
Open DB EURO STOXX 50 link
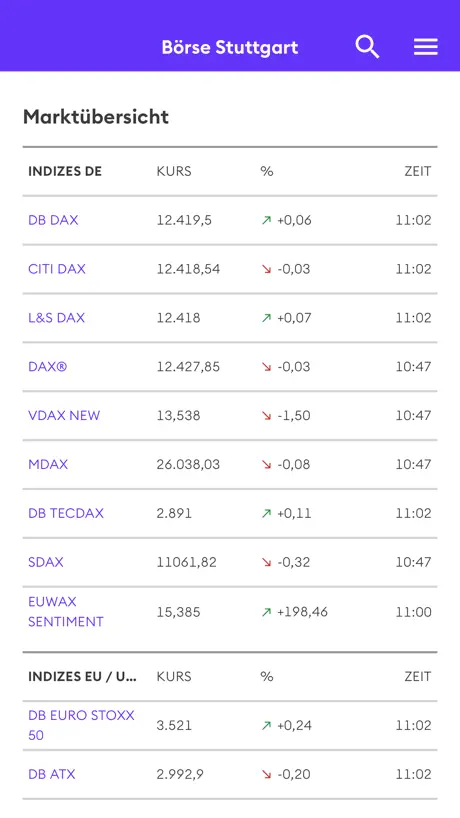(81, 725)
